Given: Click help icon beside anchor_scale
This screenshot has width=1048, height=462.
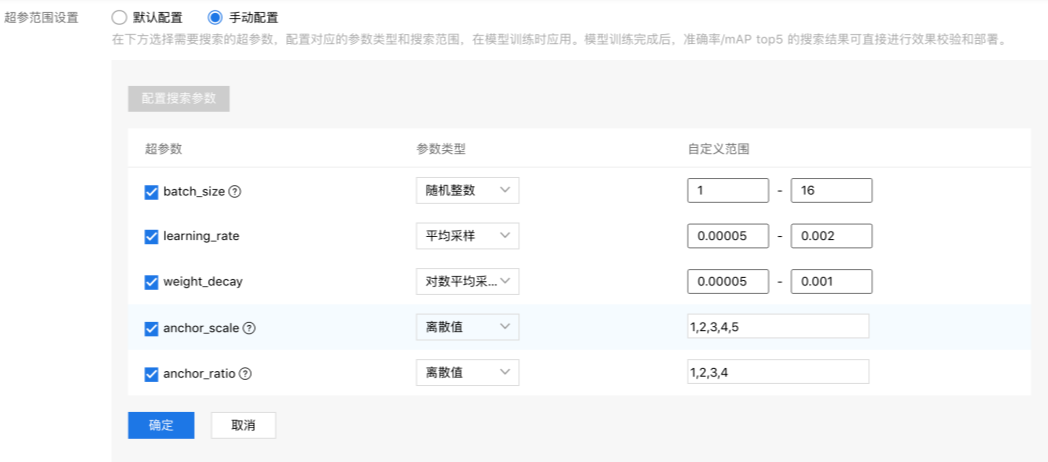Looking at the screenshot, I should (x=249, y=328).
